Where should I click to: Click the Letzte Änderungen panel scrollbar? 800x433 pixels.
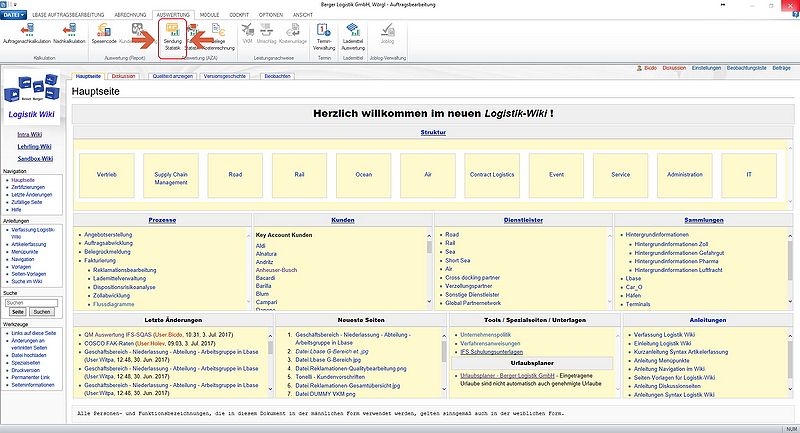pyautogui.click(x=270, y=363)
